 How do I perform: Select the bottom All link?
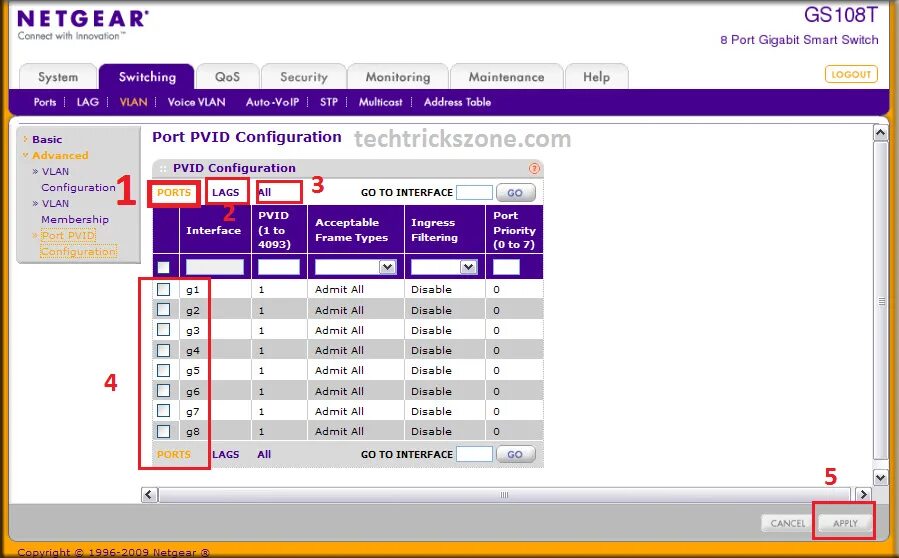tap(264, 454)
